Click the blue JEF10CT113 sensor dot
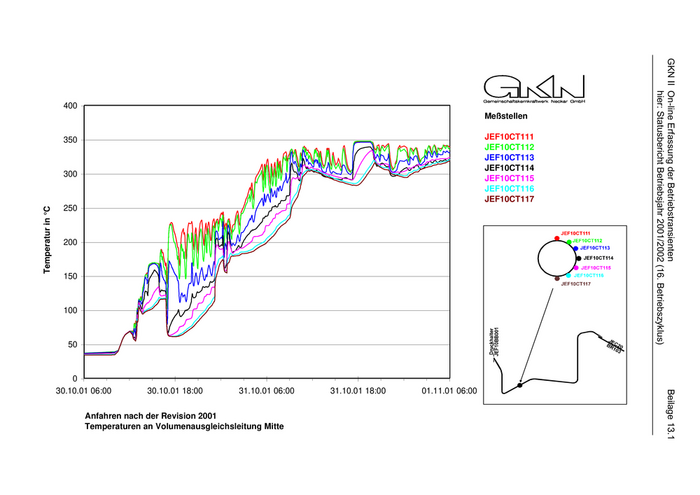The image size is (700, 495). 576,249
